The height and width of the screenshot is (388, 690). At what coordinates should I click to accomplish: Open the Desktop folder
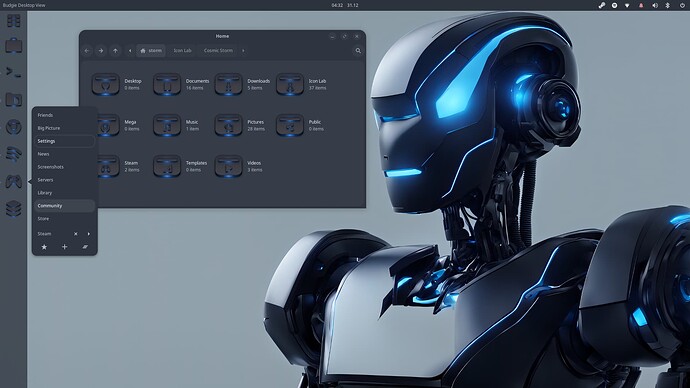106,84
